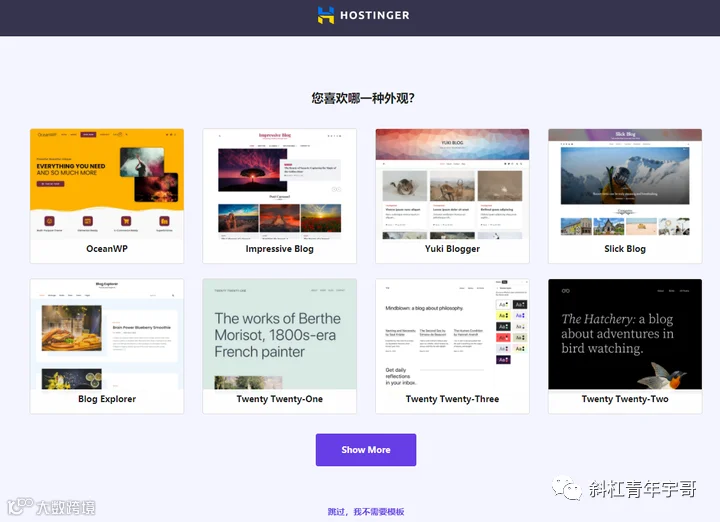This screenshot has width=720, height=522.
Task: Pick the Yuki Blogger theme preview
Action: pyautogui.click(x=452, y=184)
